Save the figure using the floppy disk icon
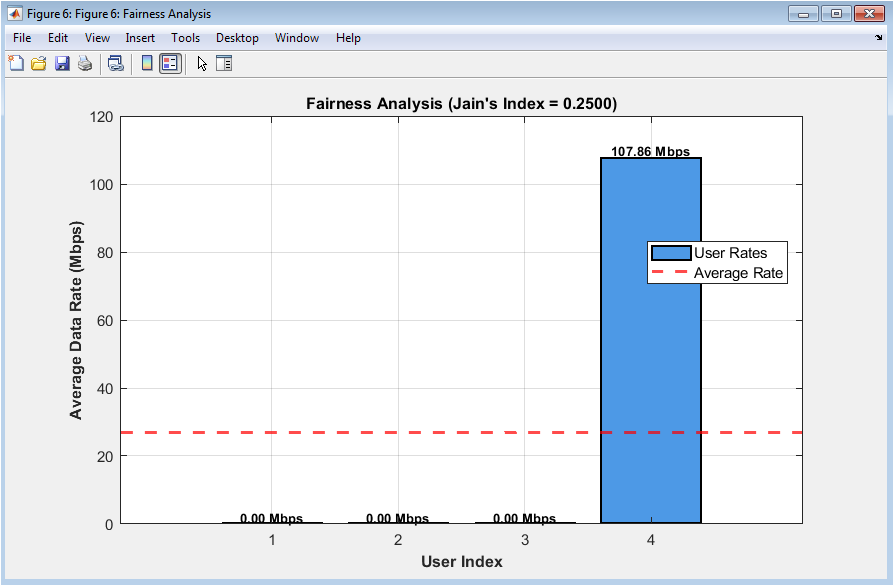Image resolution: width=894 pixels, height=586 pixels. pyautogui.click(x=62, y=64)
